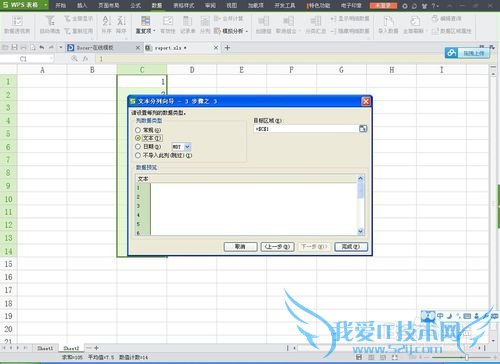Switch to the 公式 ribbon tab
The image size is (500, 364).
[135, 6]
